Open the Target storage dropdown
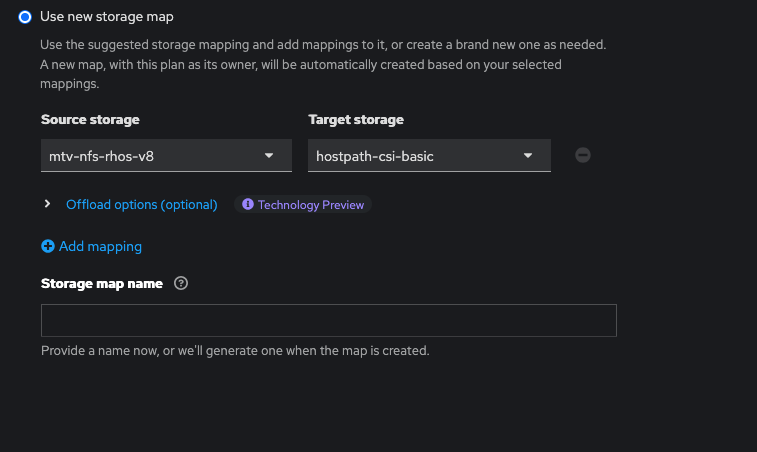757x452 pixels. pyautogui.click(x=429, y=156)
